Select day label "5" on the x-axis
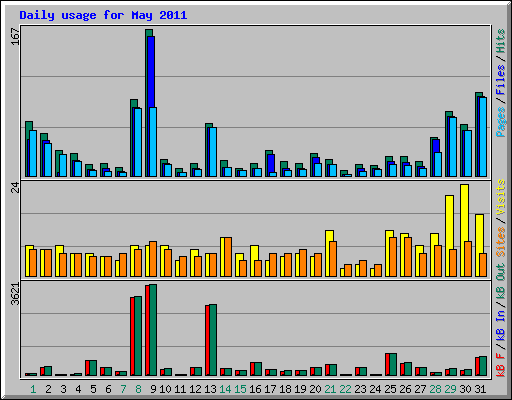The height and width of the screenshot is (400, 512). pos(93,389)
